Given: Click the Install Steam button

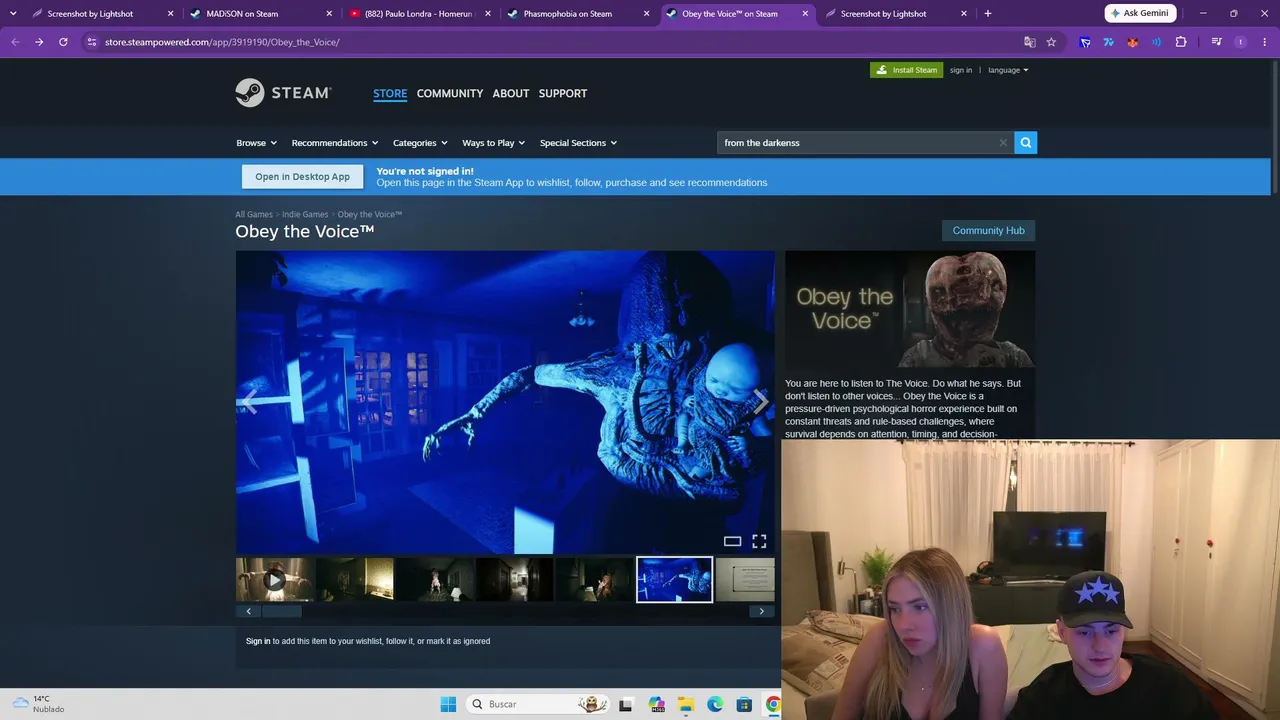Looking at the screenshot, I should pyautogui.click(x=906, y=70).
